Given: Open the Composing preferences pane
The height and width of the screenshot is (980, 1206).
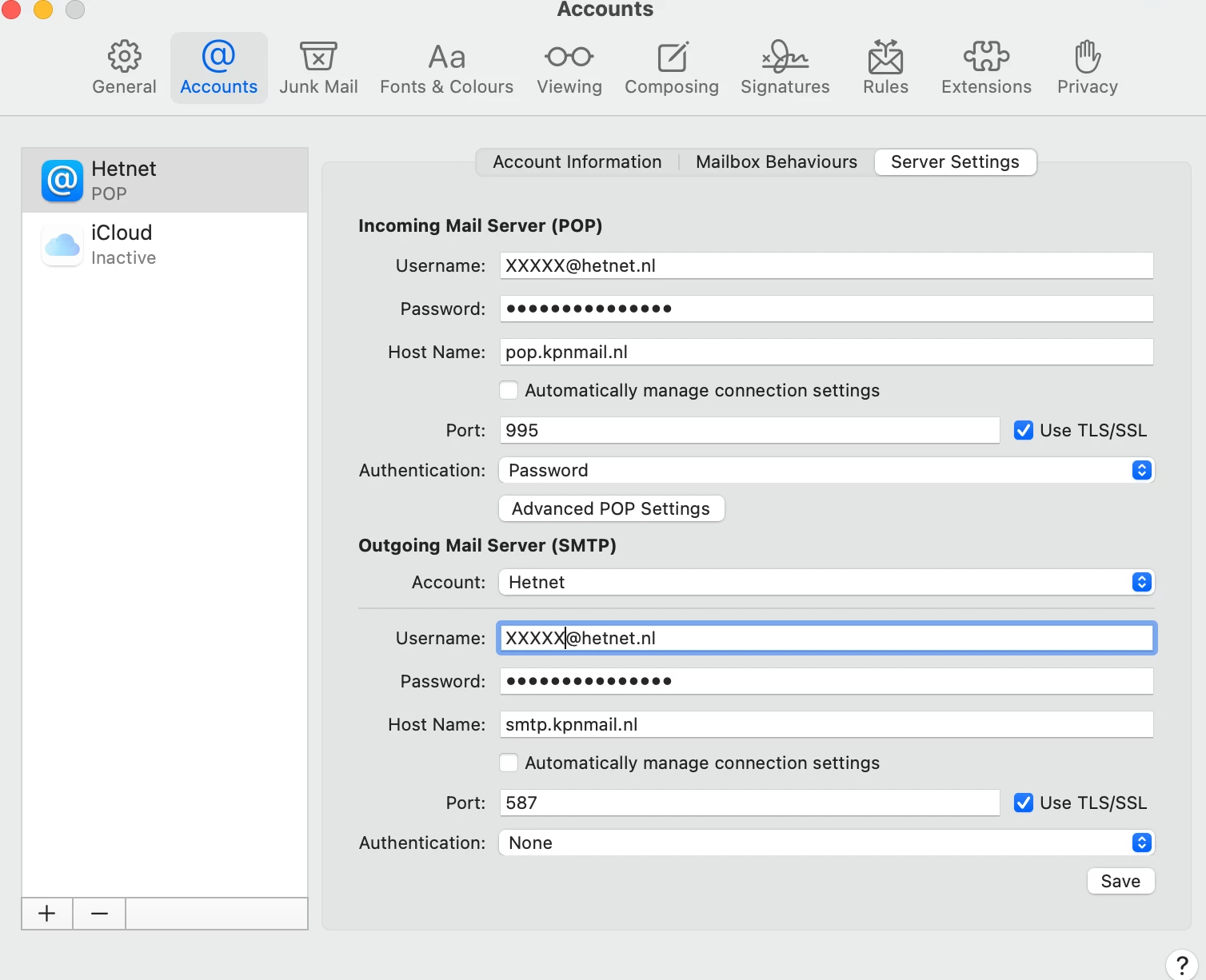Looking at the screenshot, I should (x=672, y=68).
